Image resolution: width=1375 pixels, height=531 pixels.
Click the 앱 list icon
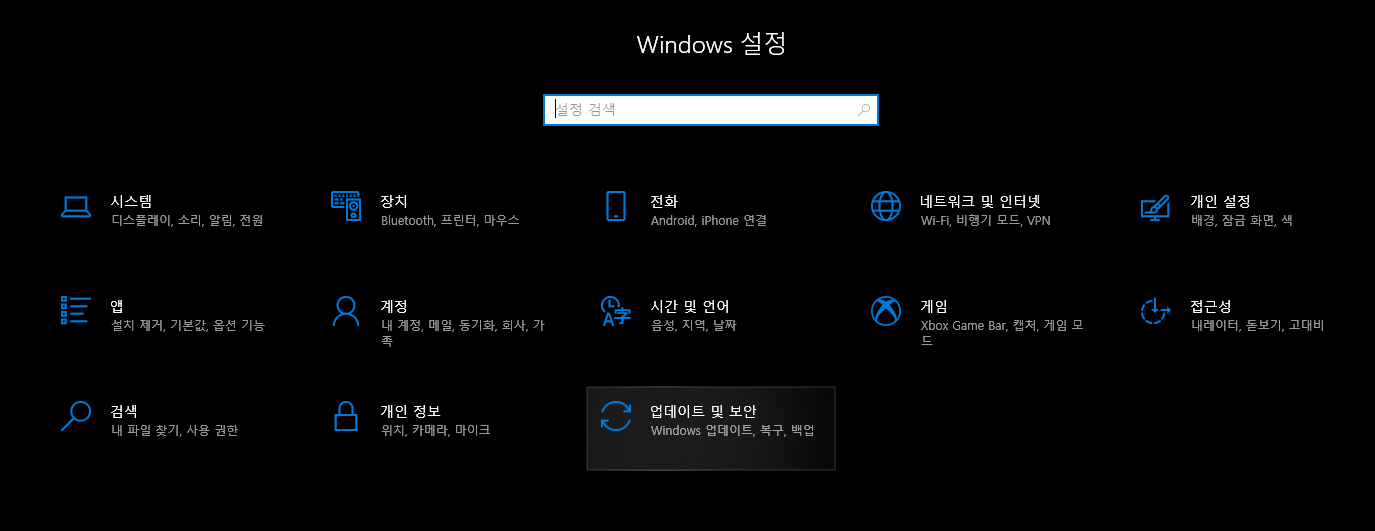point(76,310)
